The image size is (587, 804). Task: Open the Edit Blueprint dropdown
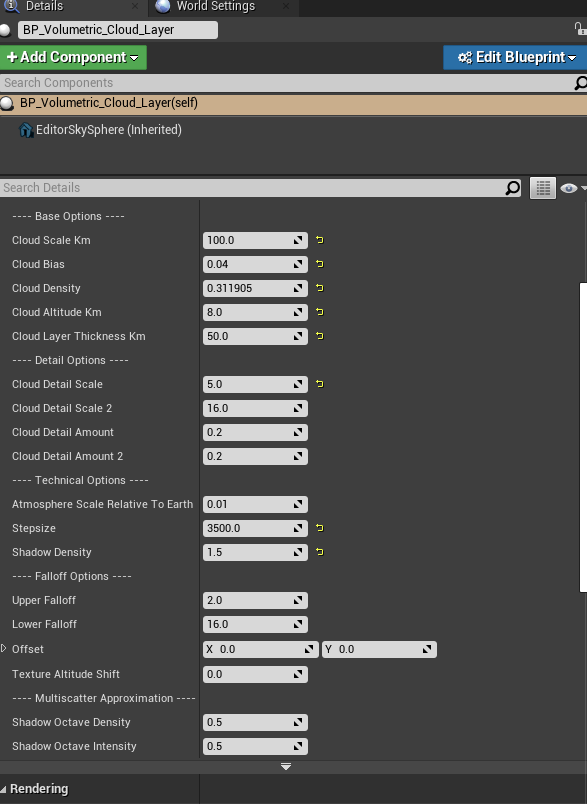click(x=515, y=57)
